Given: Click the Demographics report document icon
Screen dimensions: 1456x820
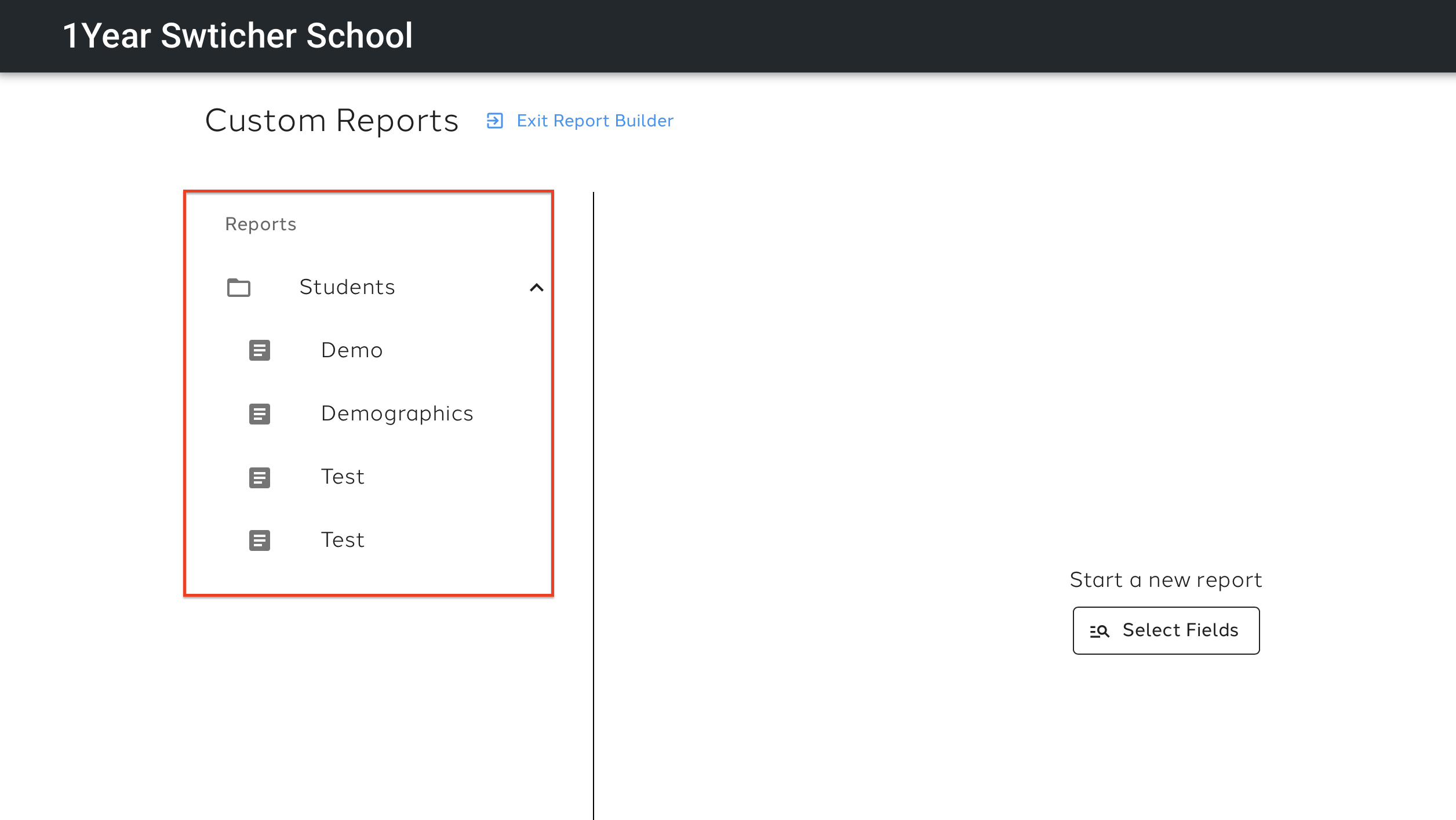Looking at the screenshot, I should coord(259,414).
